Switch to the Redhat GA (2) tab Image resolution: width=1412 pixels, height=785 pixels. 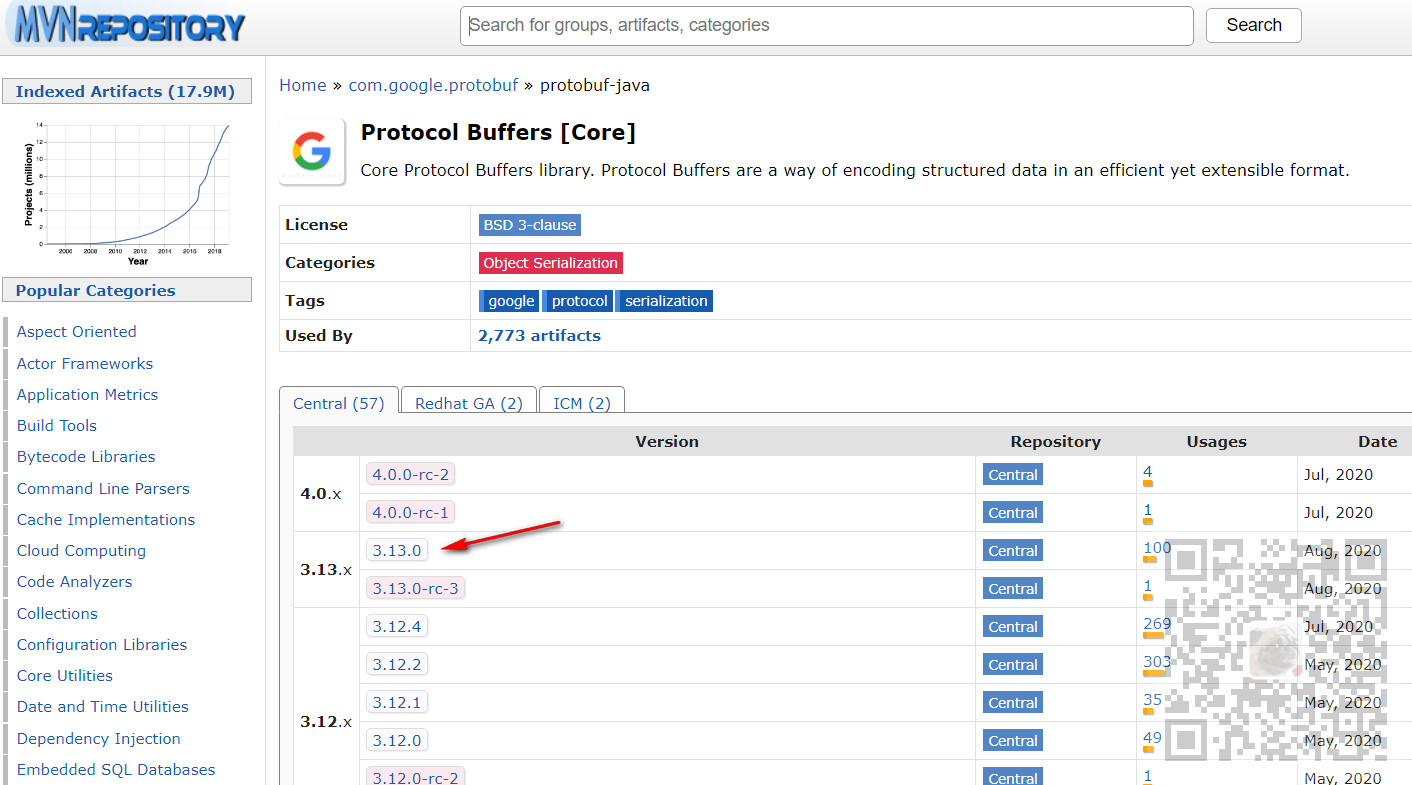(x=468, y=403)
